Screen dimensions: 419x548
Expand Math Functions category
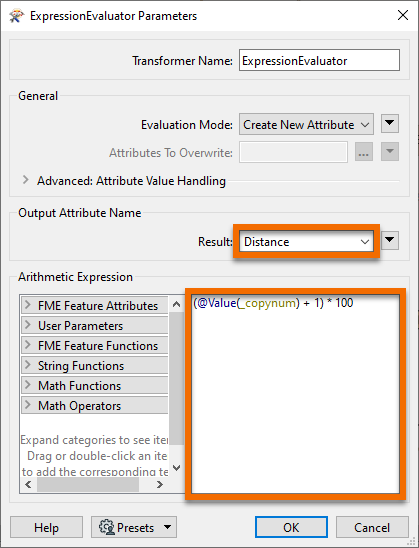(94, 385)
